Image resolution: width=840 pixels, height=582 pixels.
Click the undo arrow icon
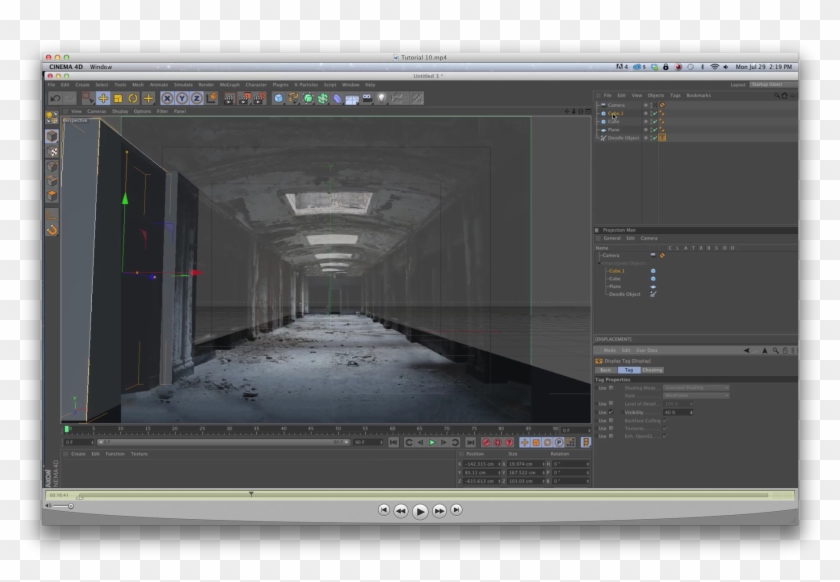[x=55, y=98]
